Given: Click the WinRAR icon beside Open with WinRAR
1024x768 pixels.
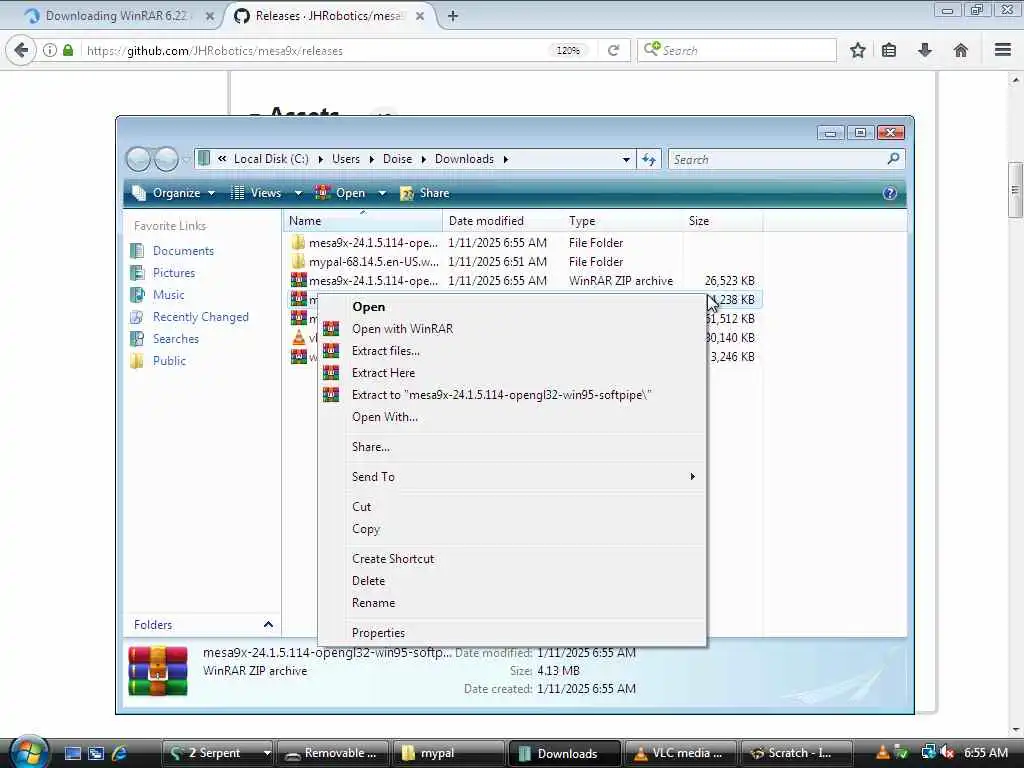Looking at the screenshot, I should 331,328.
